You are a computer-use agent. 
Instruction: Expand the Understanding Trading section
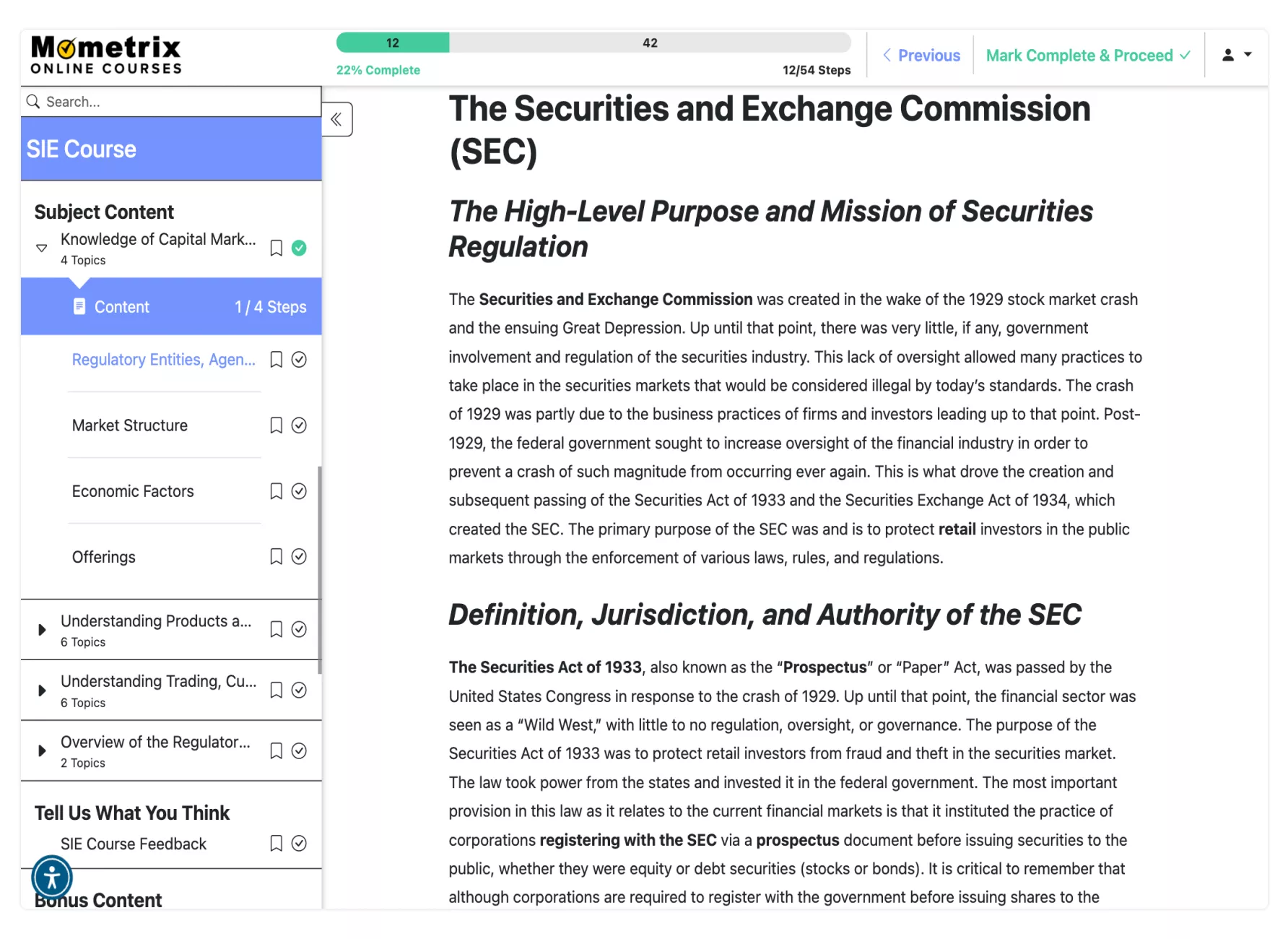pyautogui.click(x=42, y=691)
